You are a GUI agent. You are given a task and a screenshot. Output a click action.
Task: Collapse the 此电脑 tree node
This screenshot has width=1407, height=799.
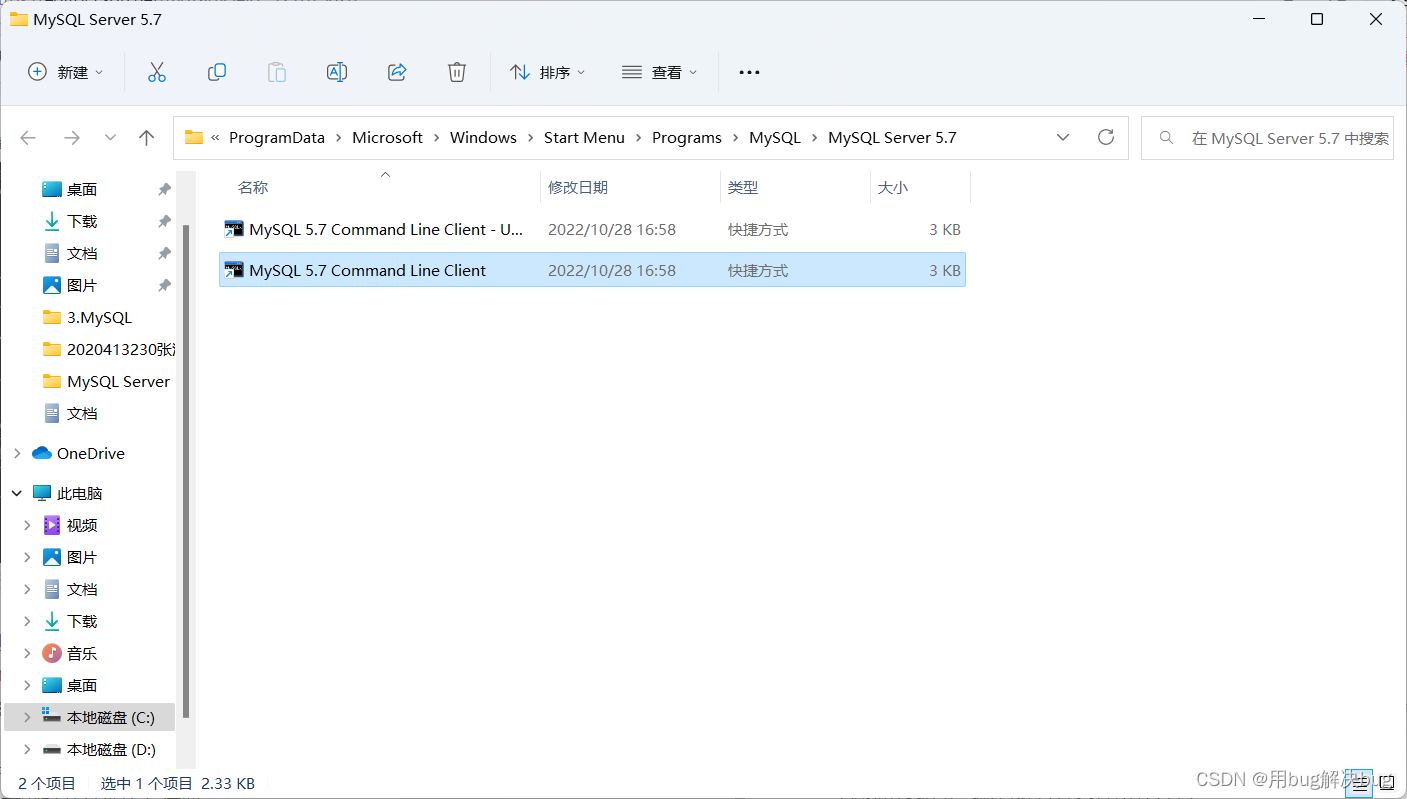pos(17,493)
